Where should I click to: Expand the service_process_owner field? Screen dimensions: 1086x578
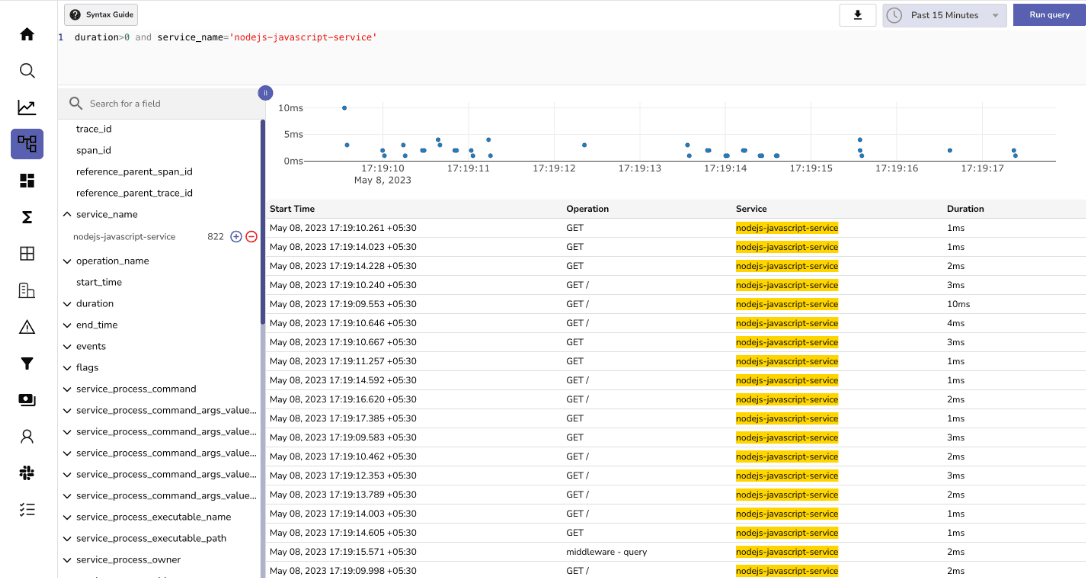click(x=67, y=561)
